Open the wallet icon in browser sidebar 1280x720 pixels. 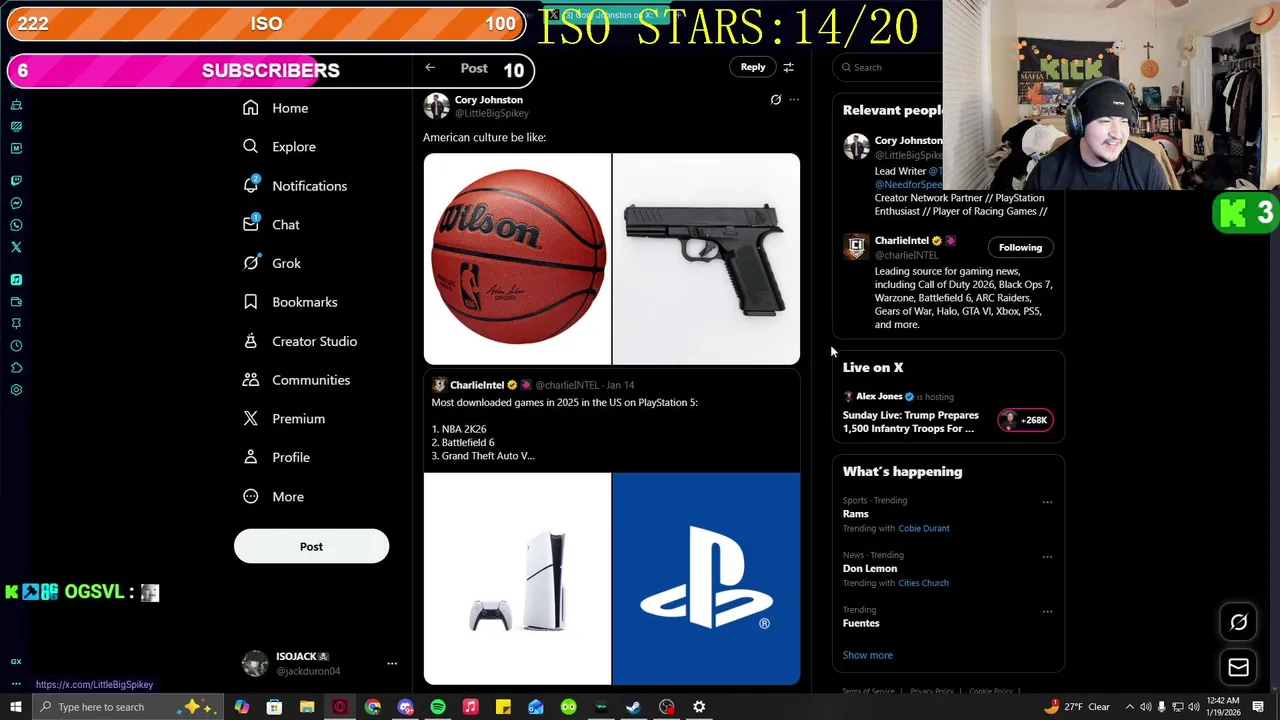point(16,302)
